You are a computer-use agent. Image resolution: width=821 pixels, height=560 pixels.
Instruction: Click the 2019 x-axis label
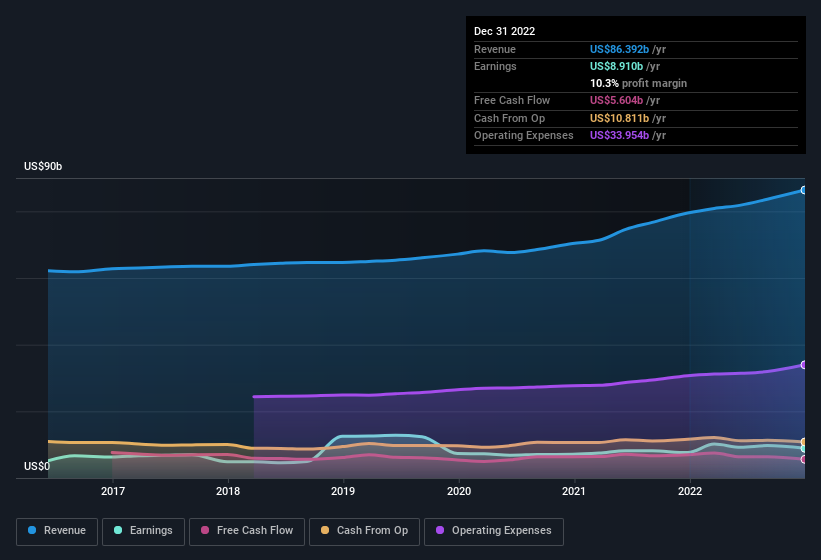tap(343, 491)
